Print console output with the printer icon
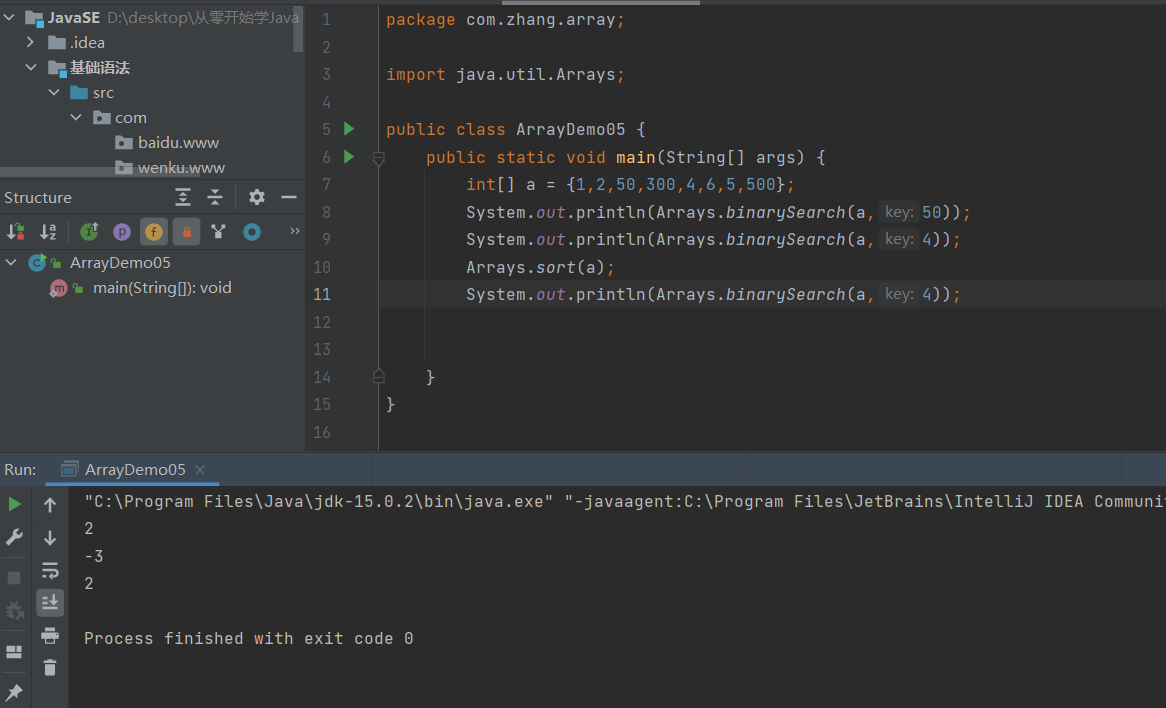 [50, 635]
